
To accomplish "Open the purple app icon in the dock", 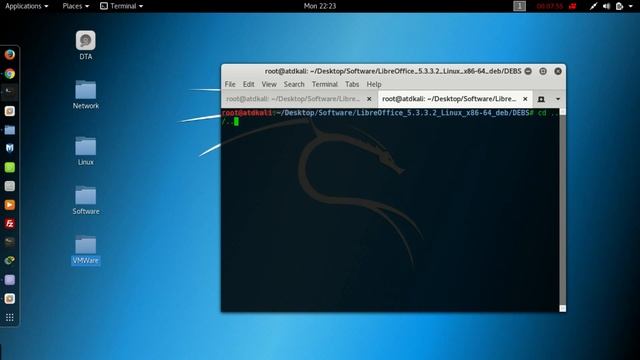I will pyautogui.click(x=10, y=280).
